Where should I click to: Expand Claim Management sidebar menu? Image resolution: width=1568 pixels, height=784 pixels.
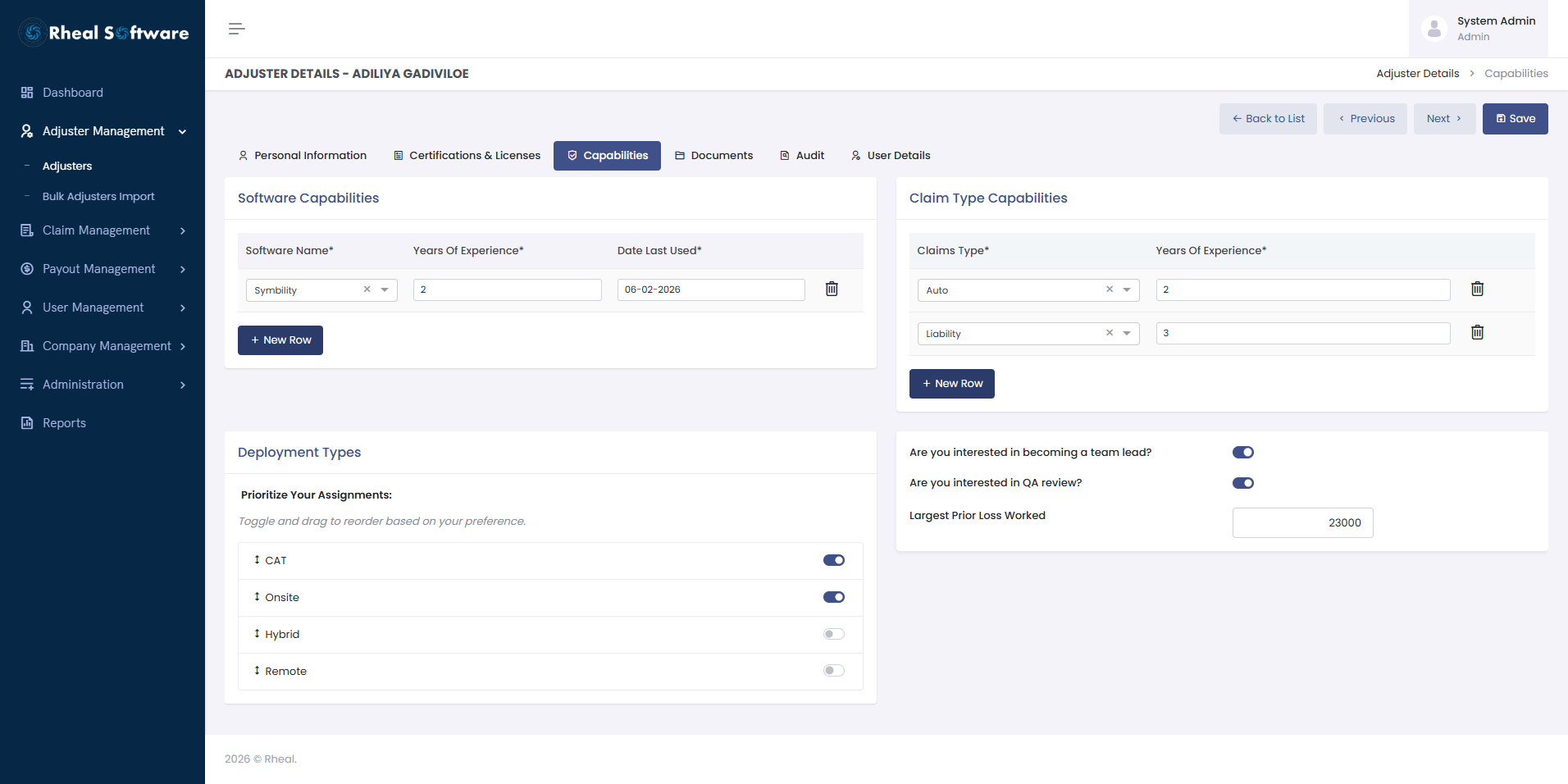(103, 230)
